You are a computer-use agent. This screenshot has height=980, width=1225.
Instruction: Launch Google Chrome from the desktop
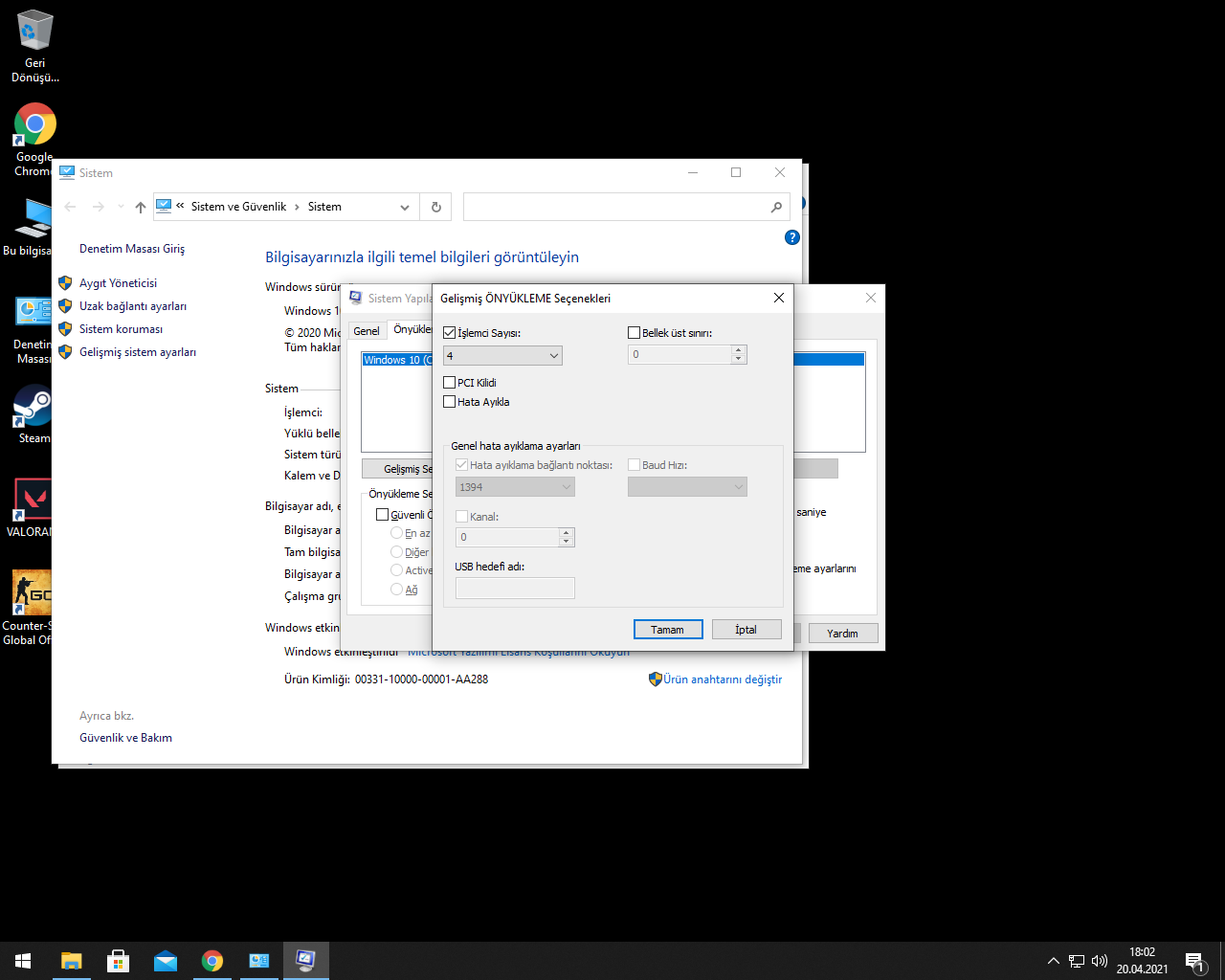click(x=34, y=139)
